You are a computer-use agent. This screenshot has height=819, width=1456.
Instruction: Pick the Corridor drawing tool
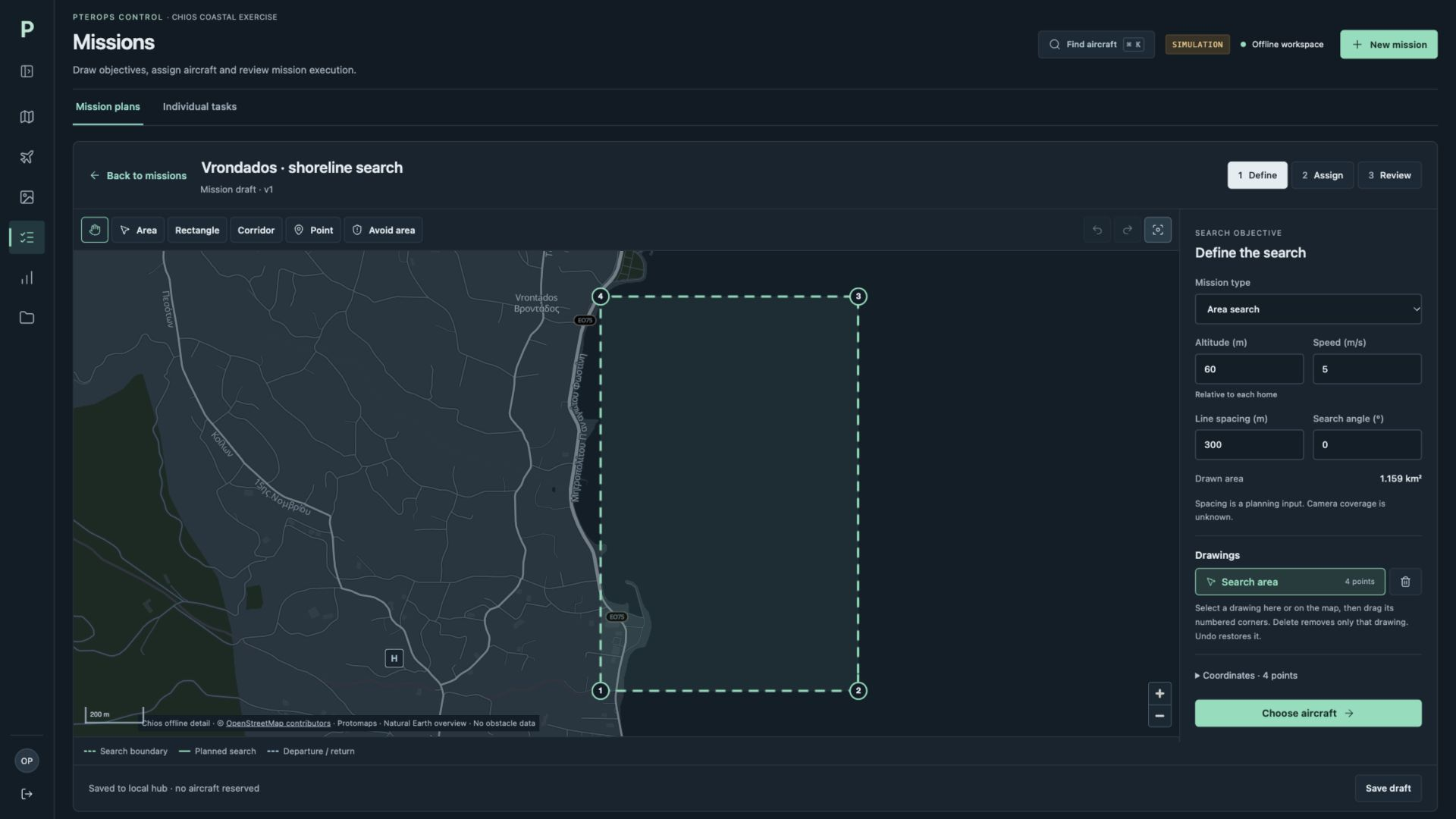pyautogui.click(x=256, y=230)
